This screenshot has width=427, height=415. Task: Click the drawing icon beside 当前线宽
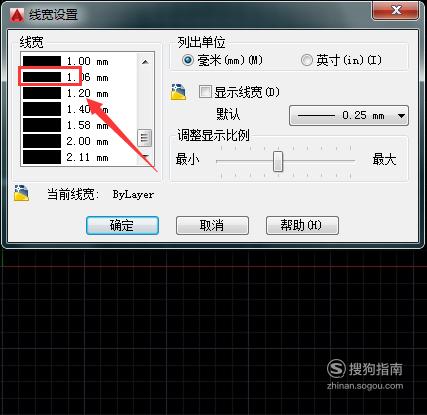click(21, 193)
